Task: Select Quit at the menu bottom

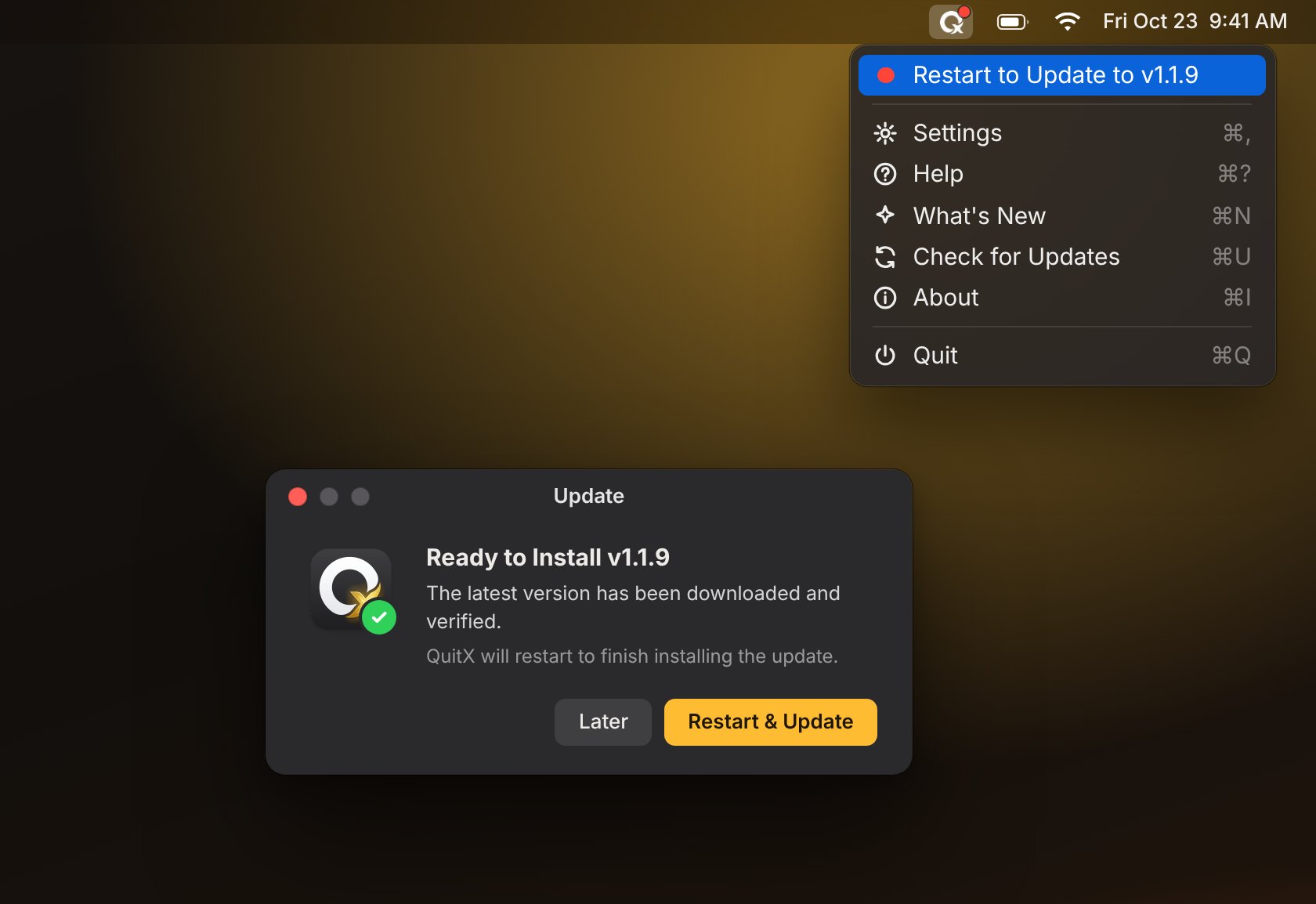Action: click(x=1062, y=356)
